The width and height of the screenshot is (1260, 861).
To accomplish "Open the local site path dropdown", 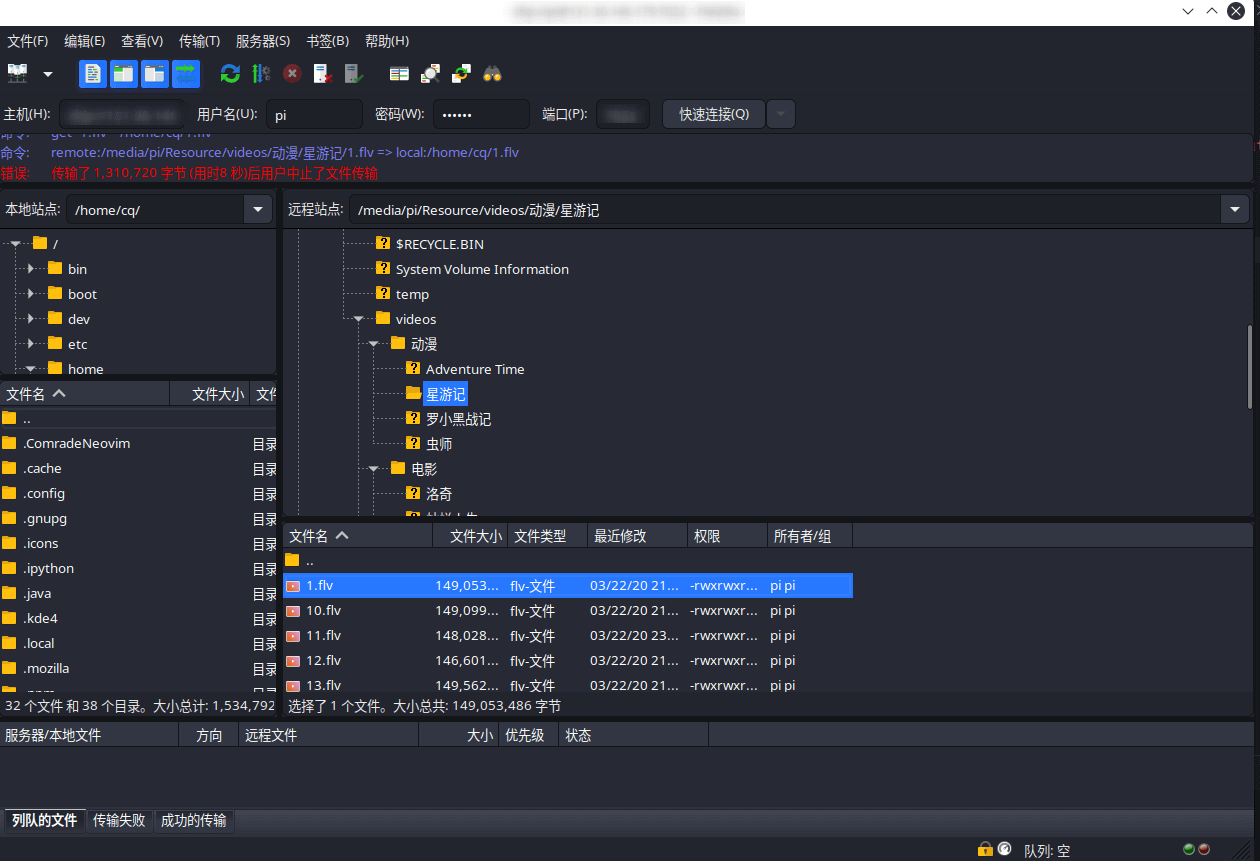I will point(258,209).
